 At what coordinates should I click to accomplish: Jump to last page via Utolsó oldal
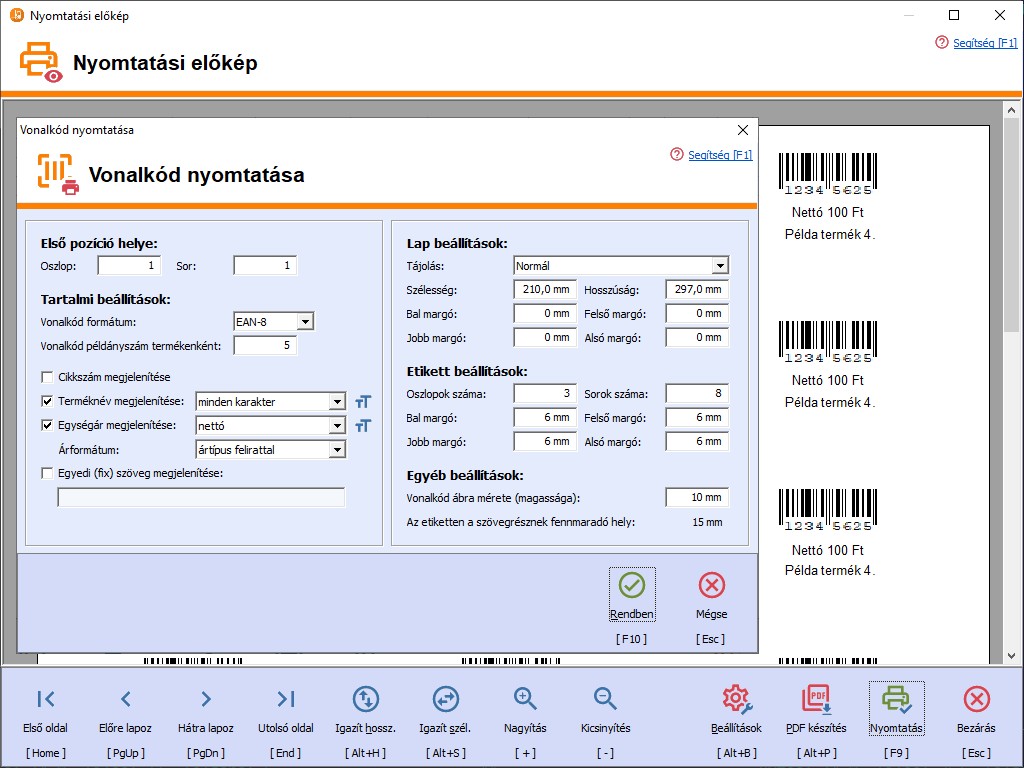[x=286, y=699]
